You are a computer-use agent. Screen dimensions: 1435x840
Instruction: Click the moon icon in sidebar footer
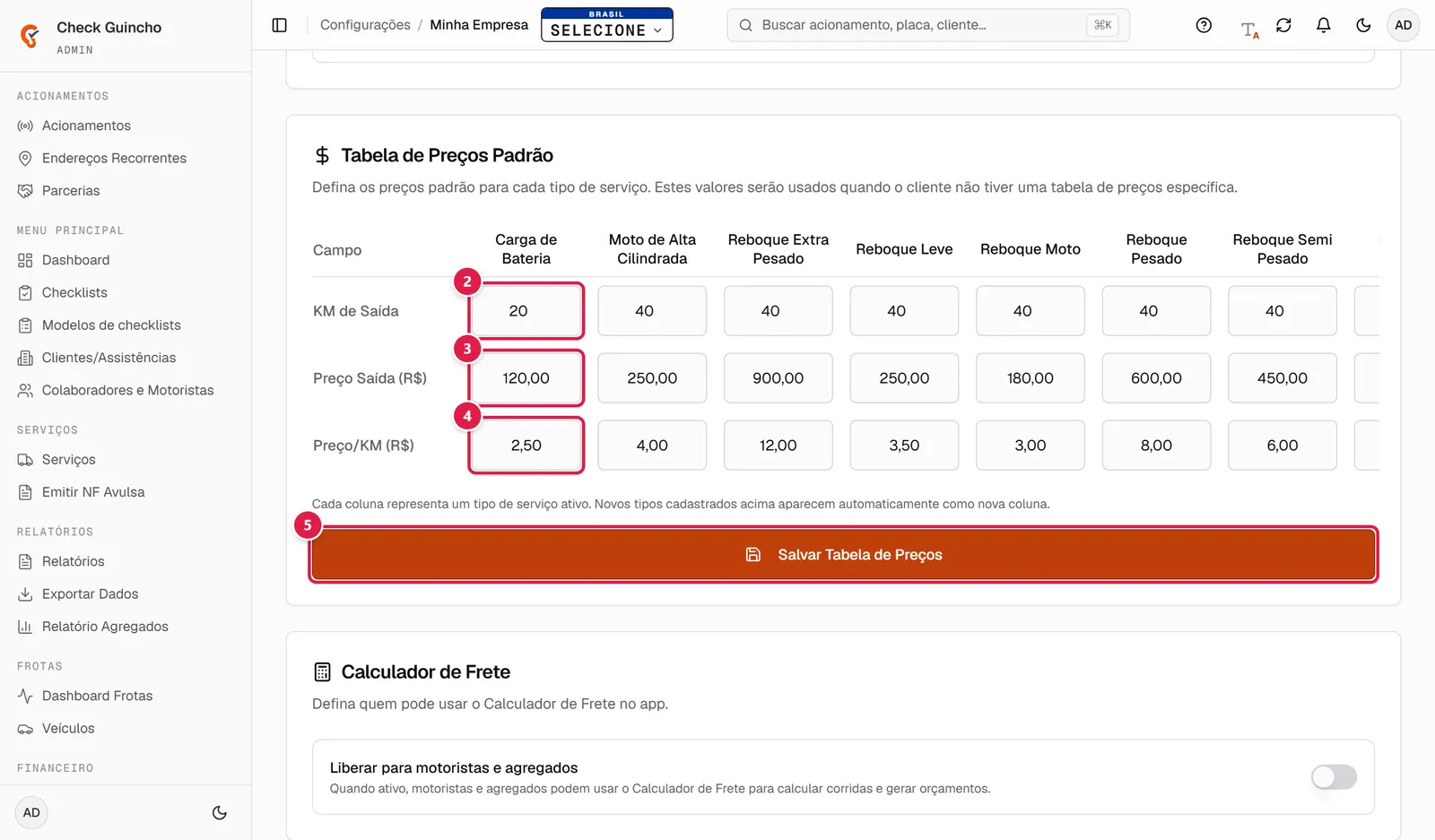[x=219, y=813]
